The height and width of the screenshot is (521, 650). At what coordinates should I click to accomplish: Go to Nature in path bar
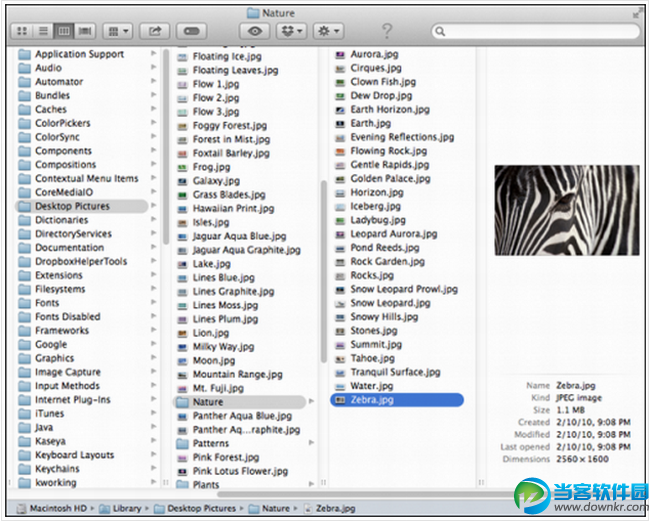[269, 508]
